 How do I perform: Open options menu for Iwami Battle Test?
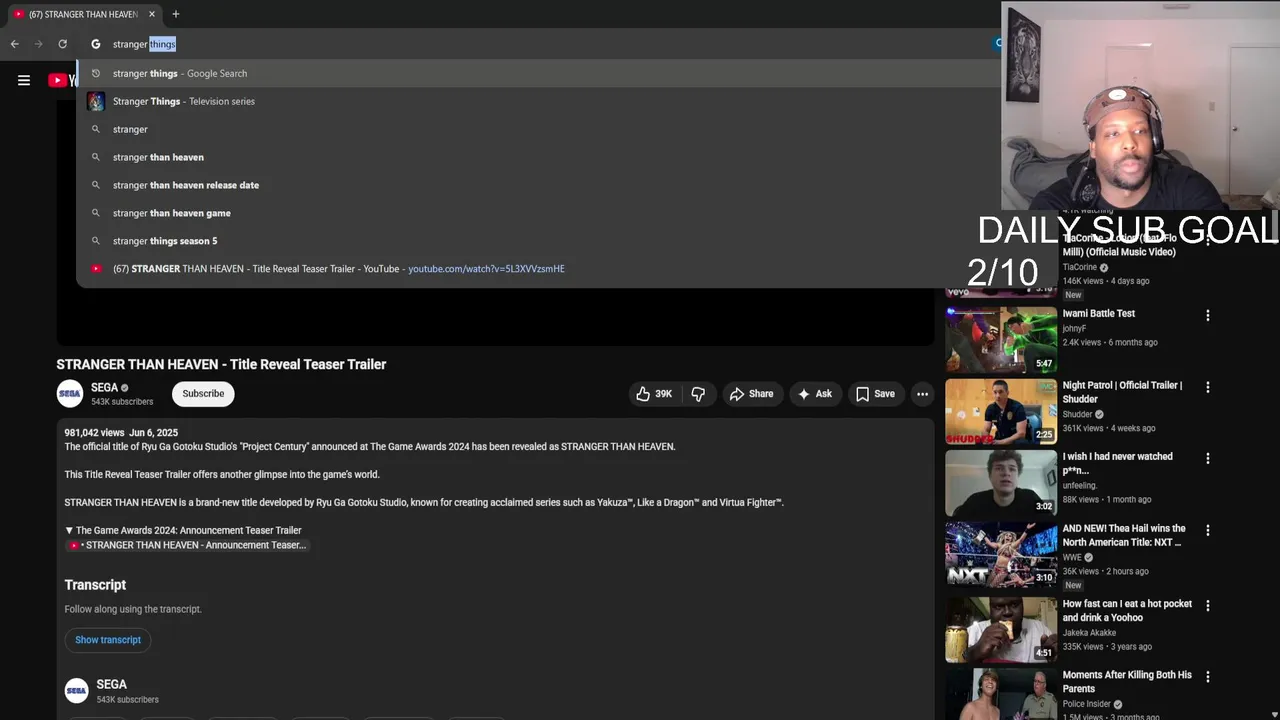point(1208,315)
